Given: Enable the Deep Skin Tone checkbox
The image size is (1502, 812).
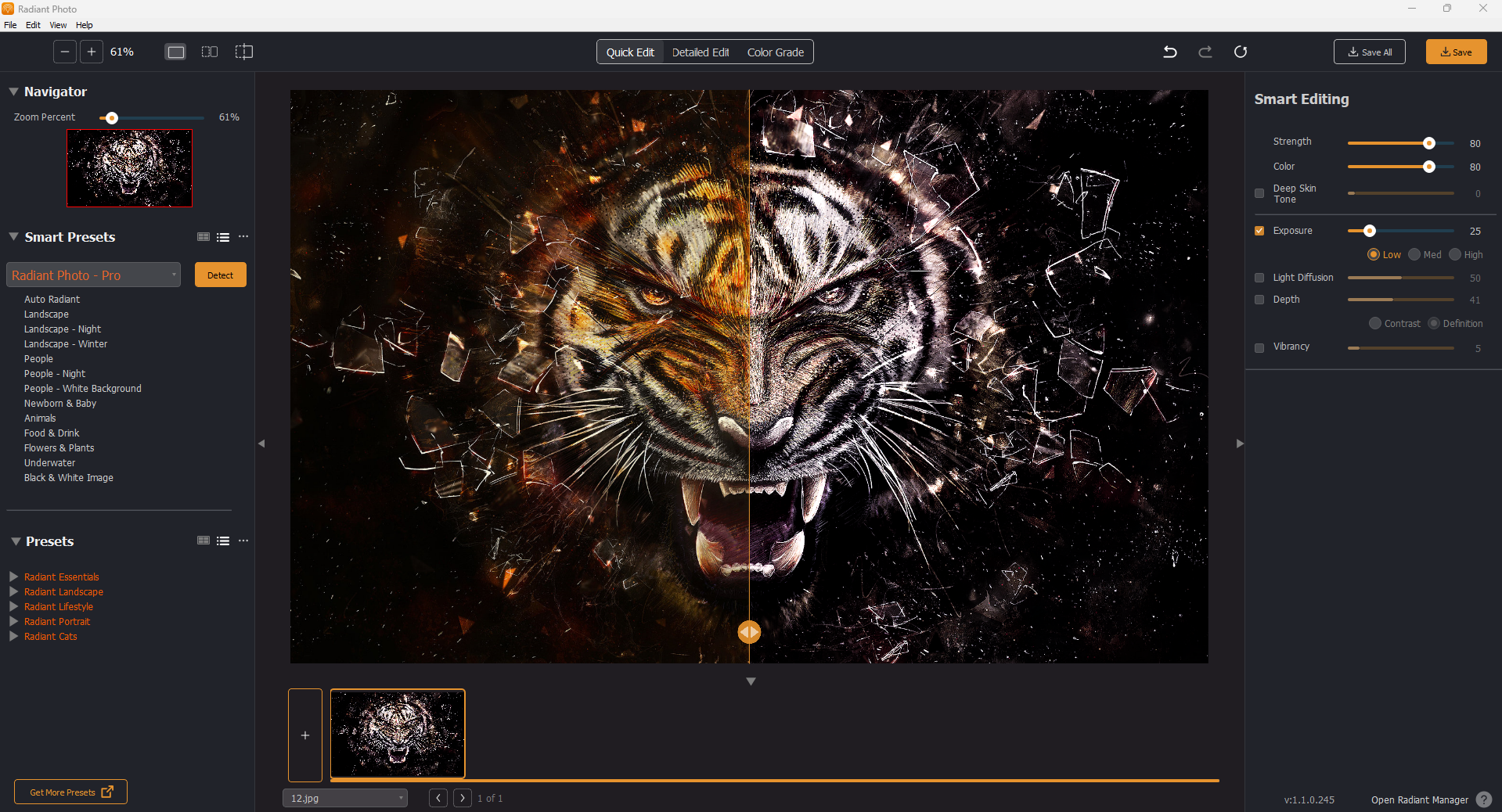Looking at the screenshot, I should [1259, 193].
